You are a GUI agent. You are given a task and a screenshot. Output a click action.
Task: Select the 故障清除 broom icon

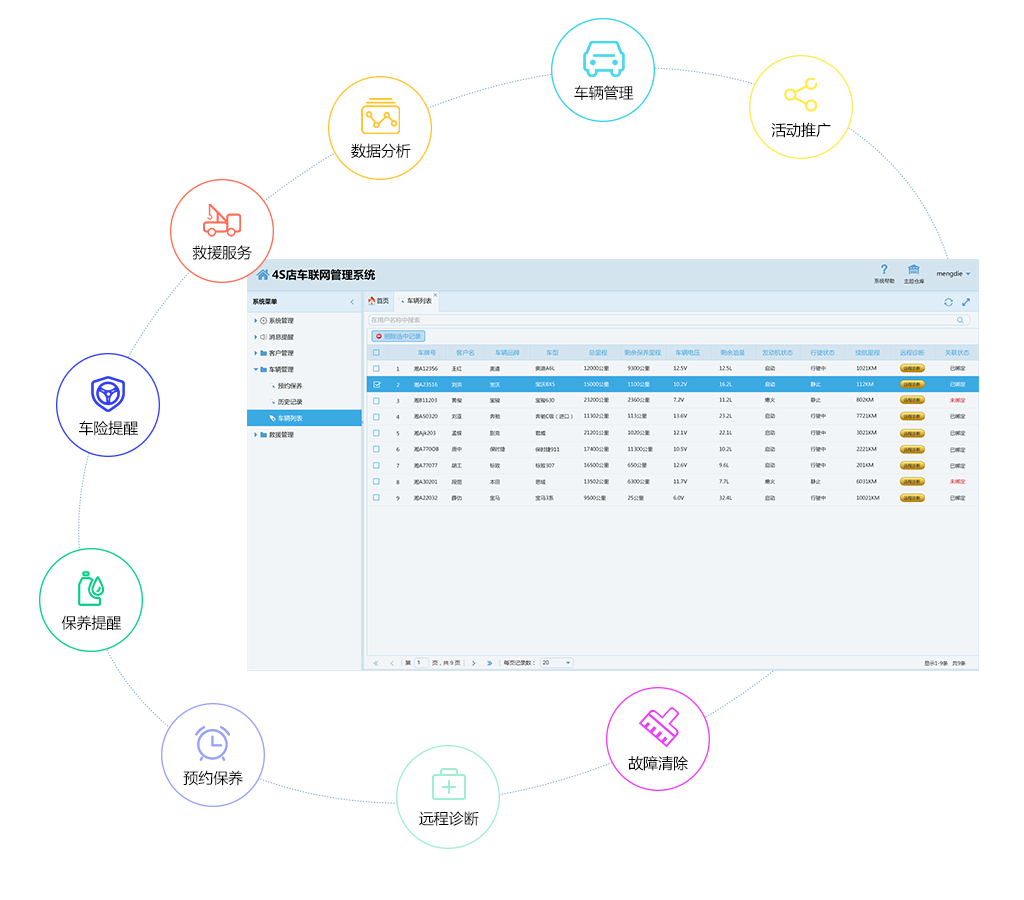coord(658,726)
